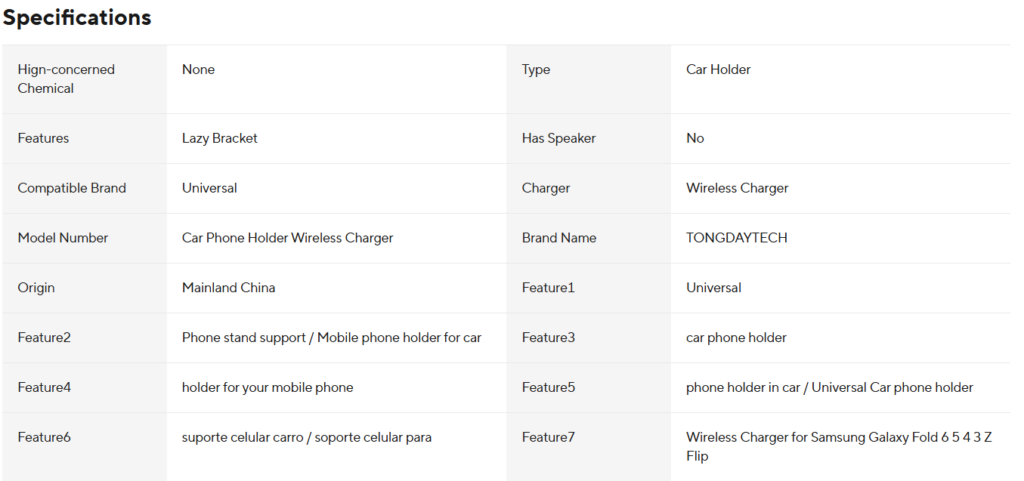Select the TONGDAYTECH brand name value
Image resolution: width=1024 pixels, height=481 pixels.
(x=736, y=238)
